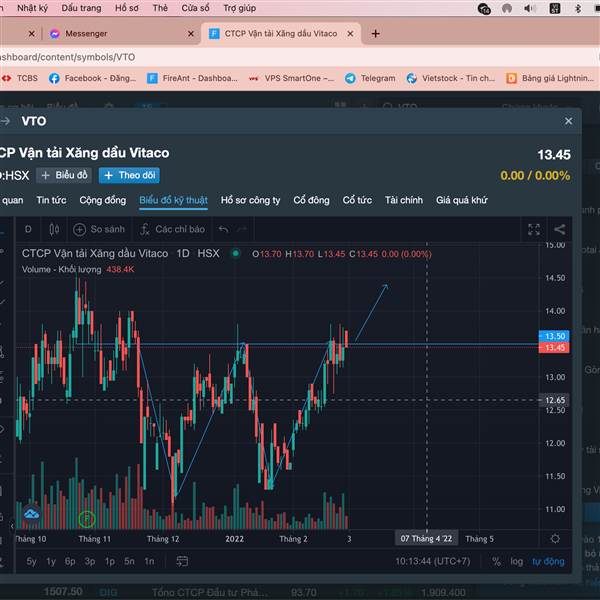Open a new browser tab
Viewport: 600px width, 600px height.
click(375, 34)
